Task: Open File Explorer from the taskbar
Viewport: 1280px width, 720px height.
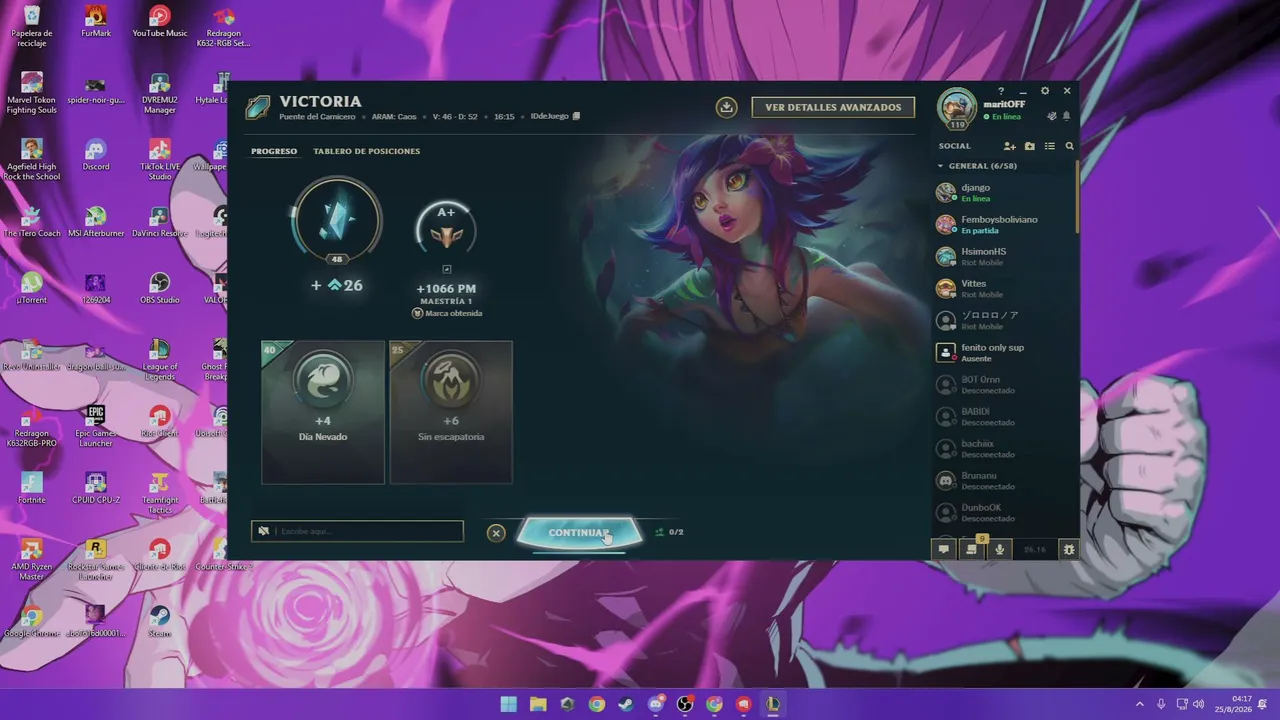Action: coord(538,704)
